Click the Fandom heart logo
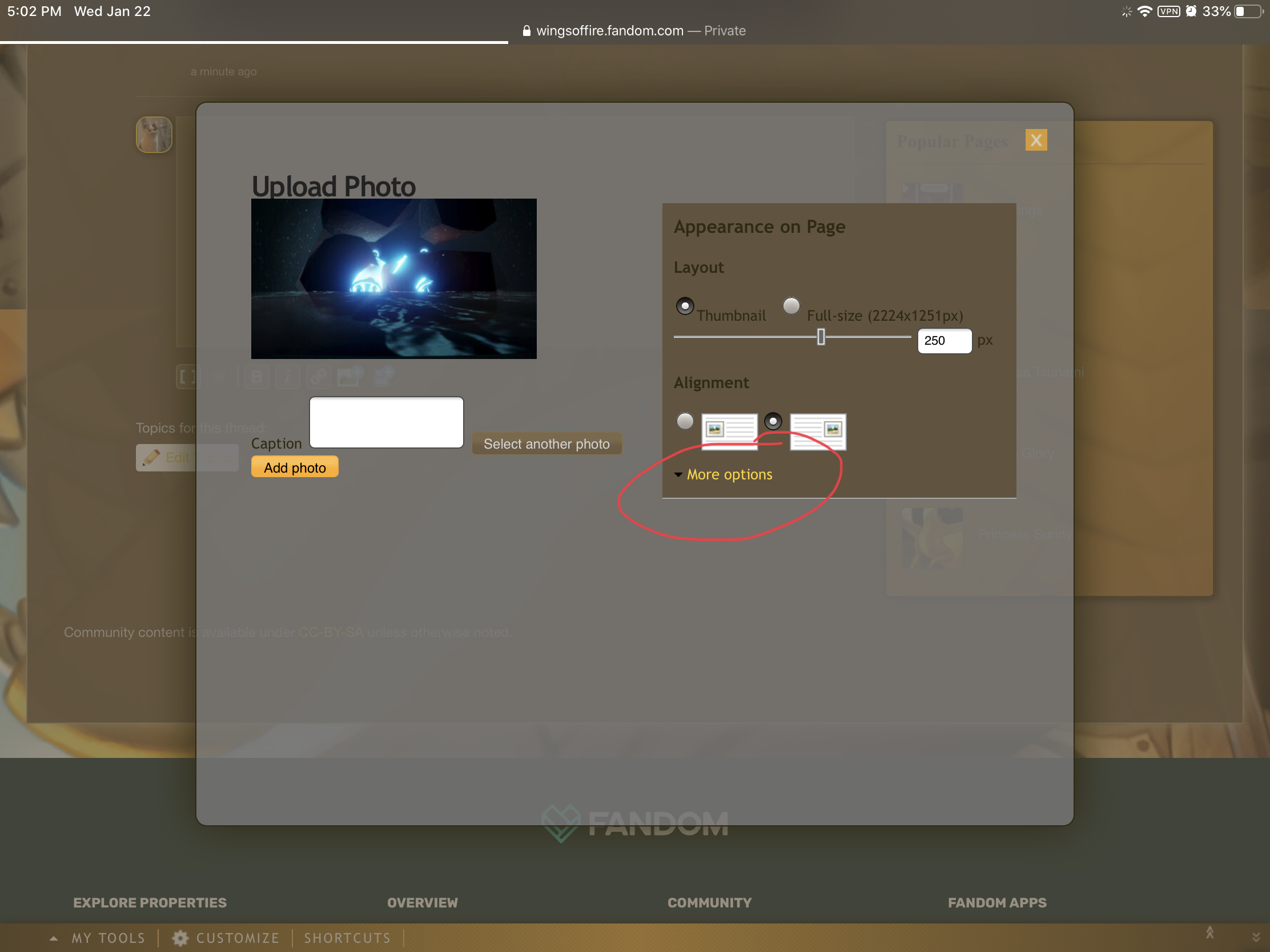Screen dimensions: 1270x952 click(561, 823)
